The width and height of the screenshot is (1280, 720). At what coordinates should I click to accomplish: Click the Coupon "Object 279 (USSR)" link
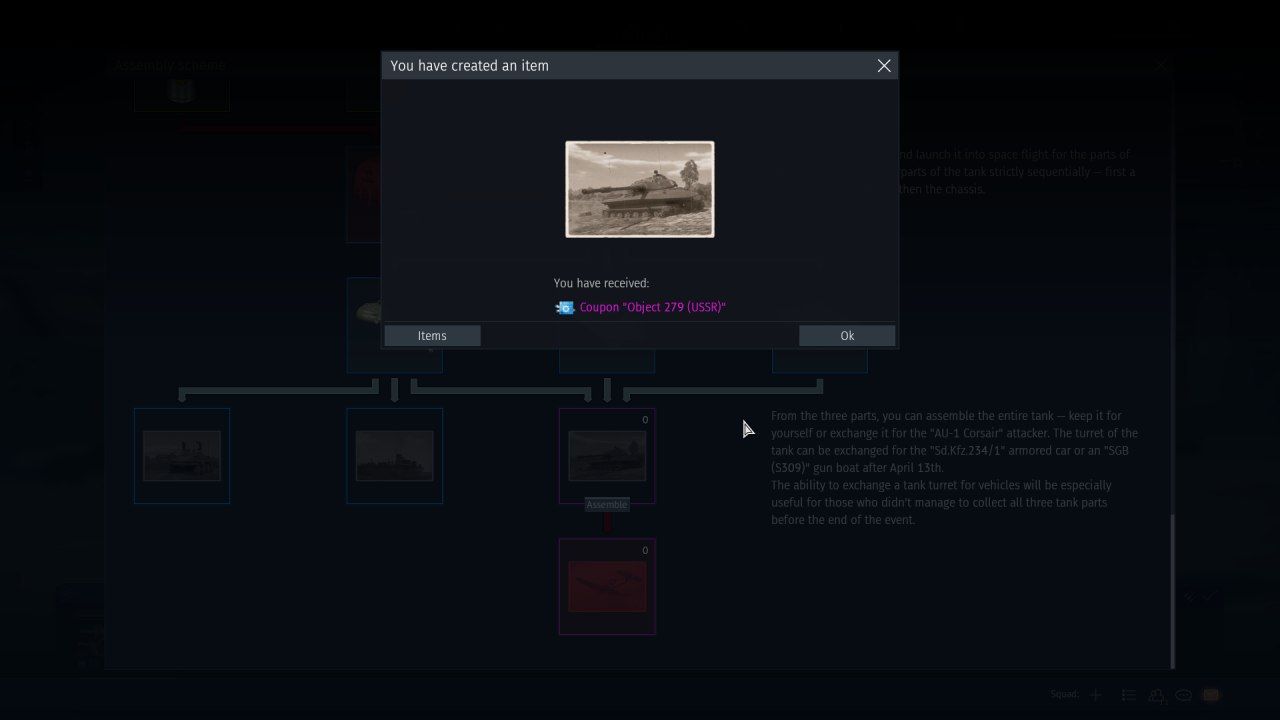pyautogui.click(x=653, y=307)
